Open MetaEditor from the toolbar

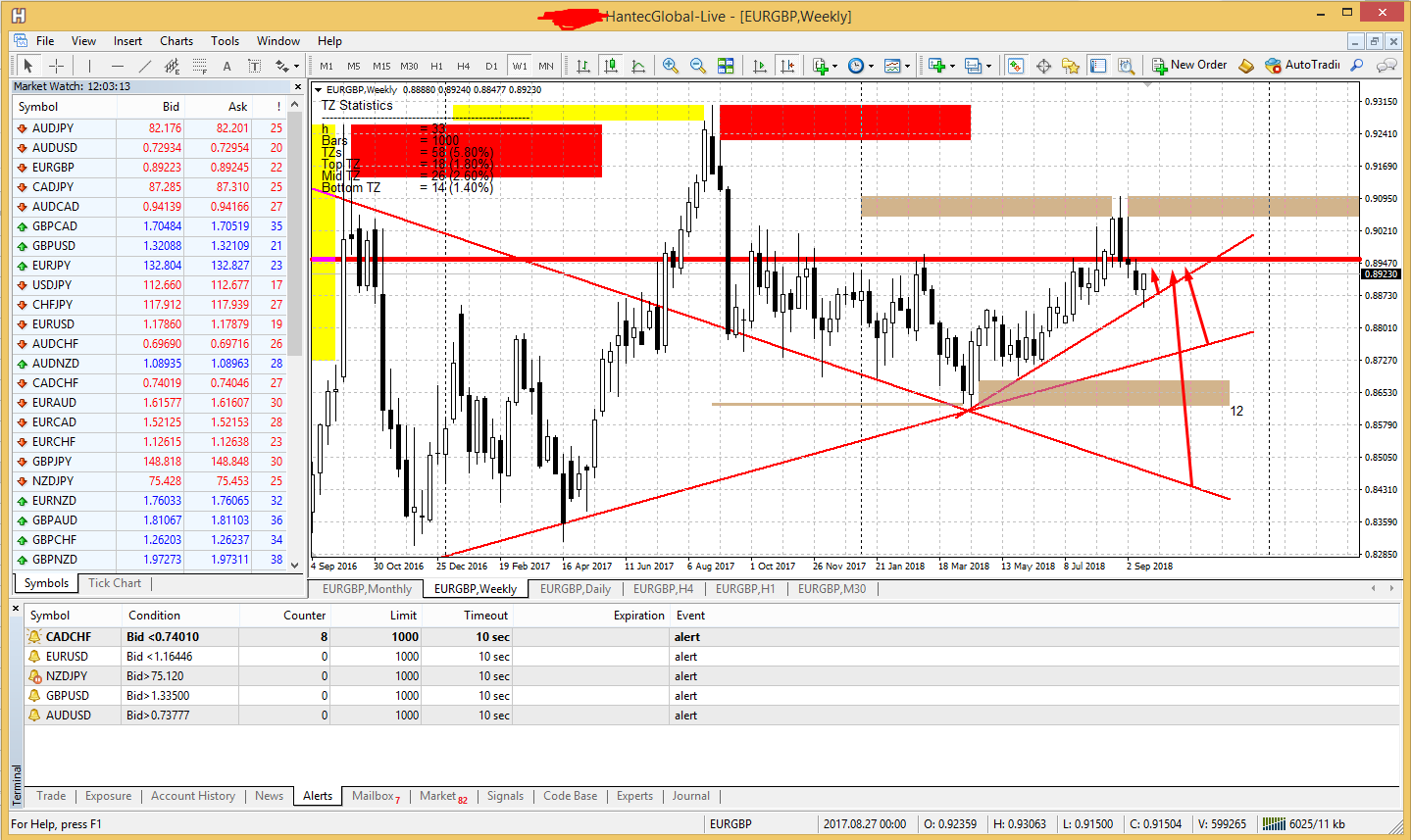tap(1246, 66)
